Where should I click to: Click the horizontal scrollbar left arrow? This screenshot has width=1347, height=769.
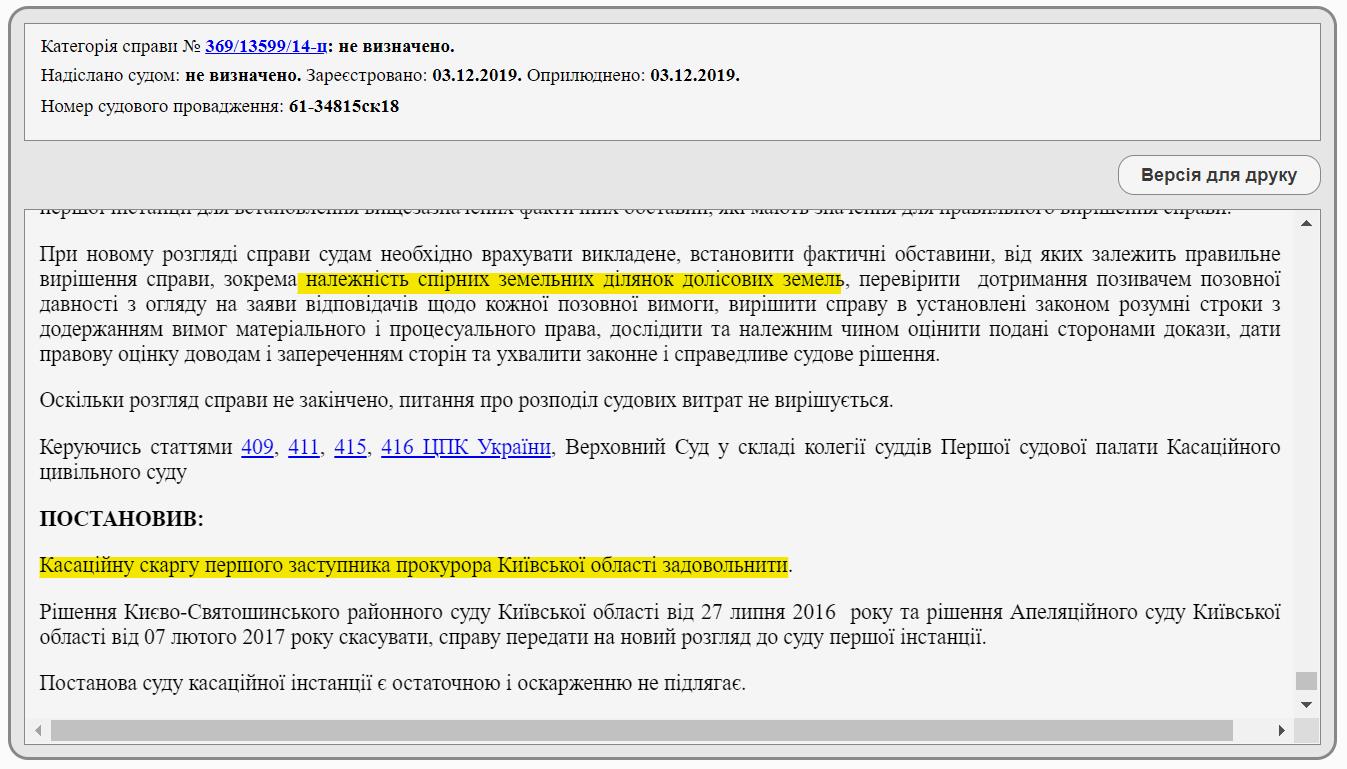click(x=40, y=731)
